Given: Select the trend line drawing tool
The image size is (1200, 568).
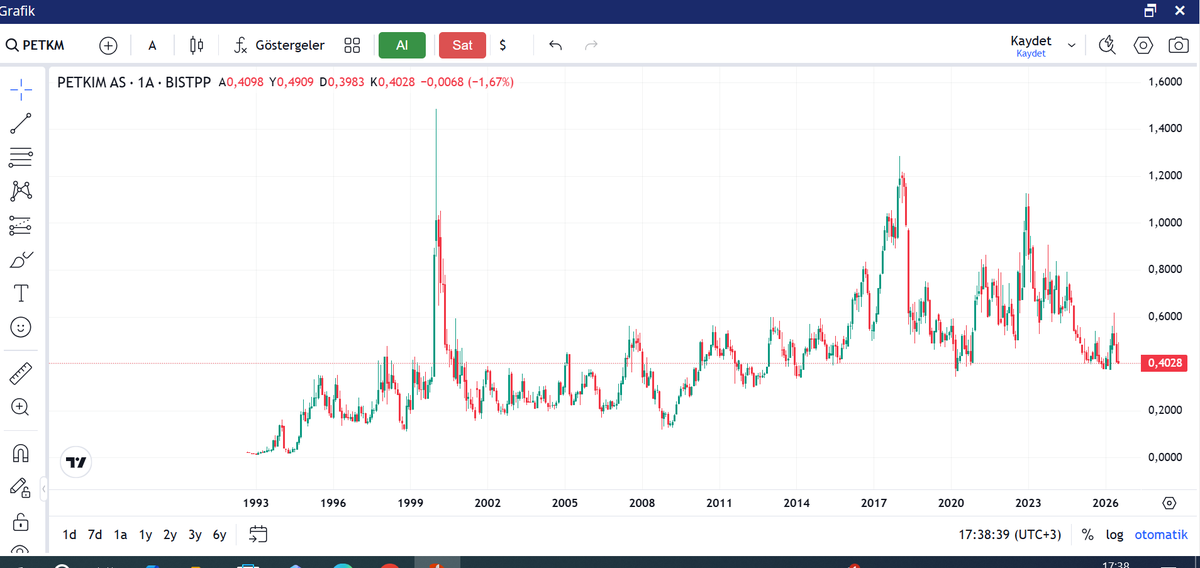Looking at the screenshot, I should tap(21, 124).
